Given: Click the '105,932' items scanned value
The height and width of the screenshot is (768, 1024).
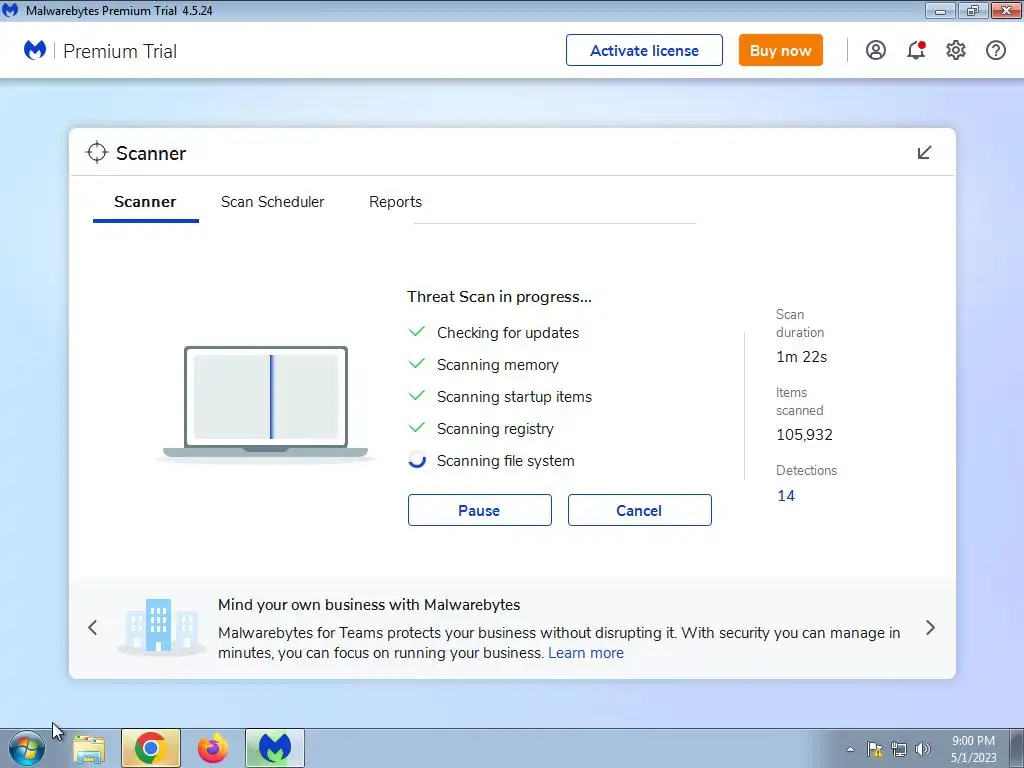Looking at the screenshot, I should pos(804,435).
